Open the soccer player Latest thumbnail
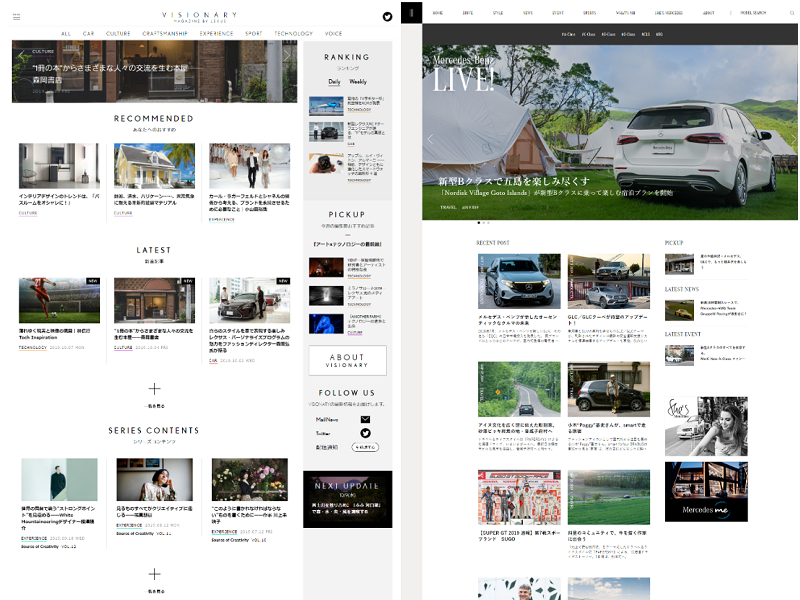This screenshot has width=800, height=600. pyautogui.click(x=59, y=300)
